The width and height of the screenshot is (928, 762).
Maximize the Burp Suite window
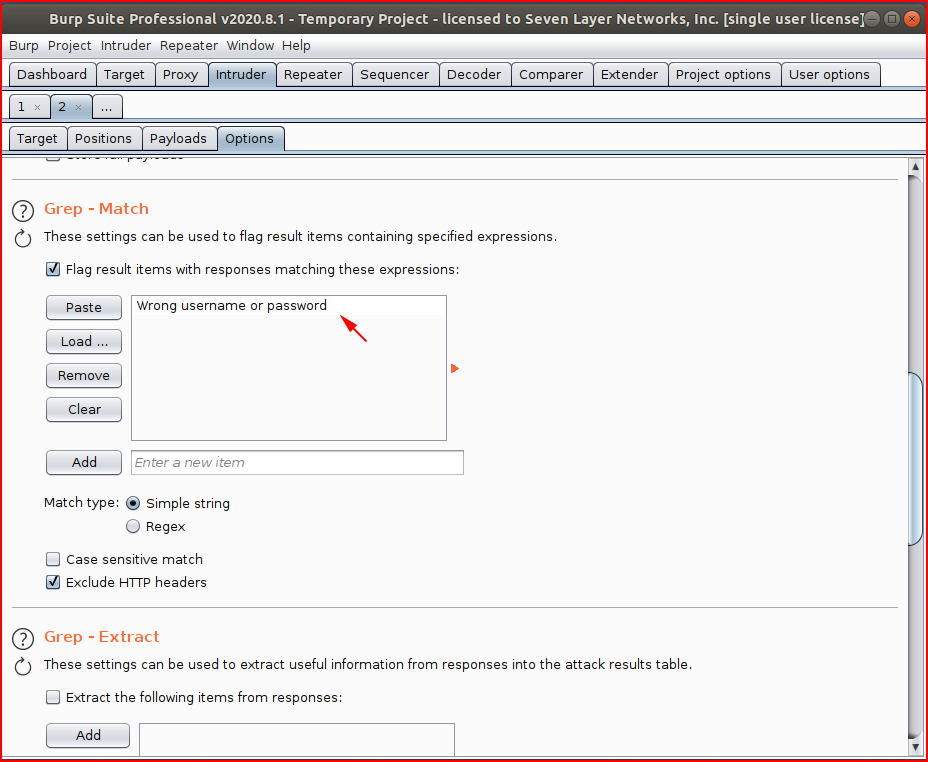(892, 19)
